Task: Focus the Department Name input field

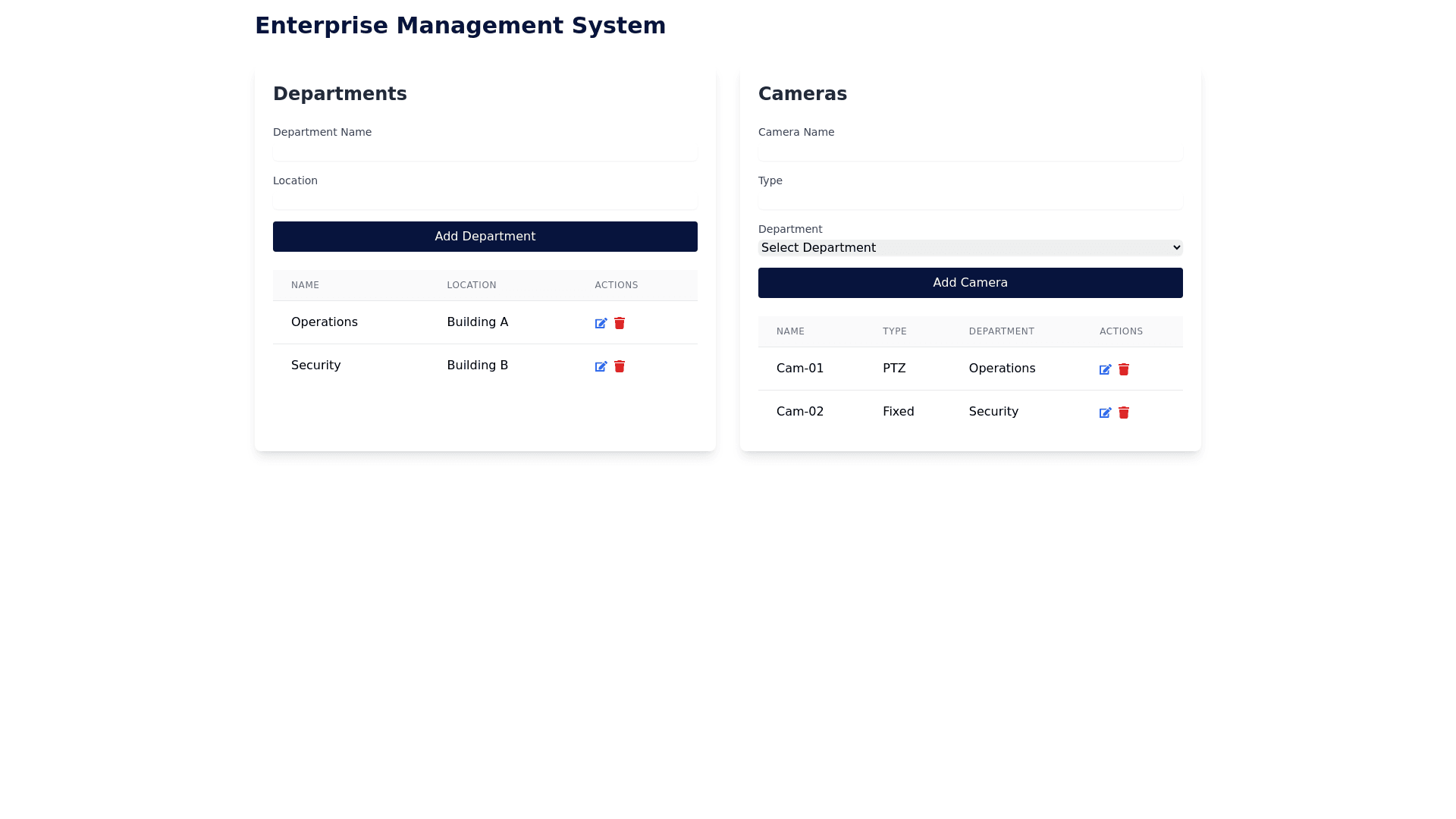Action: pyautogui.click(x=485, y=152)
